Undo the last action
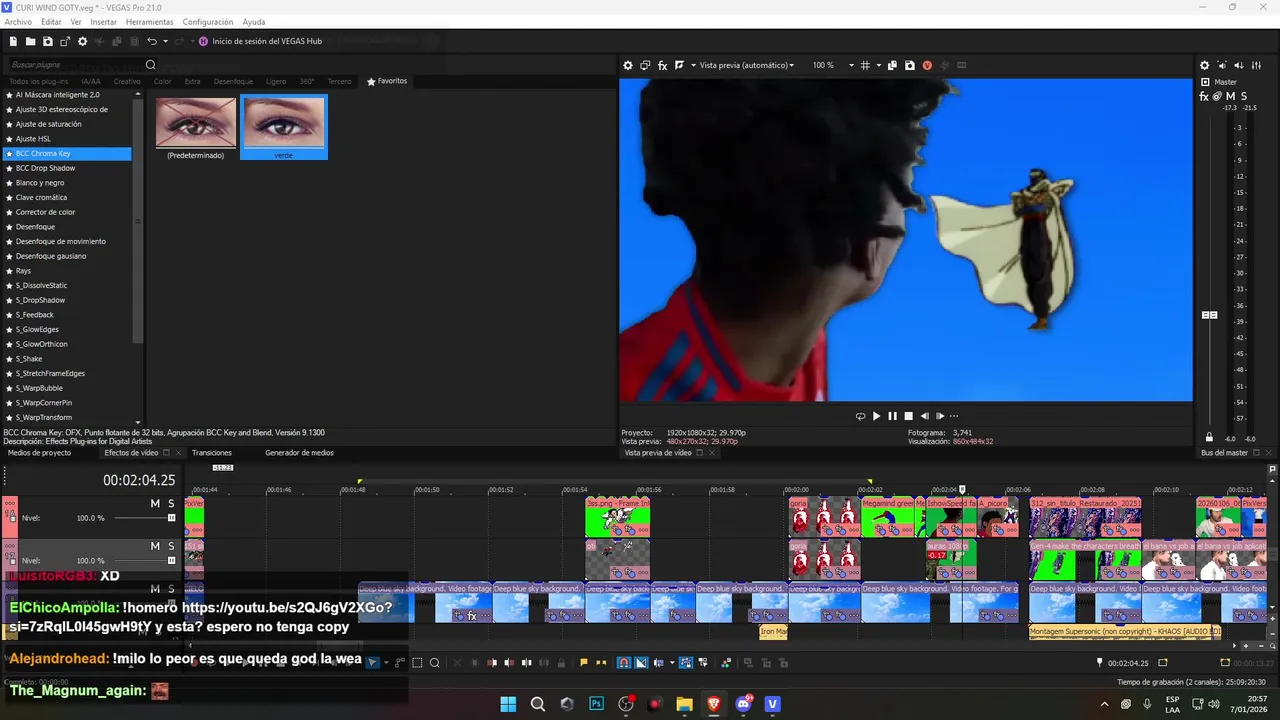Image resolution: width=1280 pixels, height=720 pixels. point(151,41)
